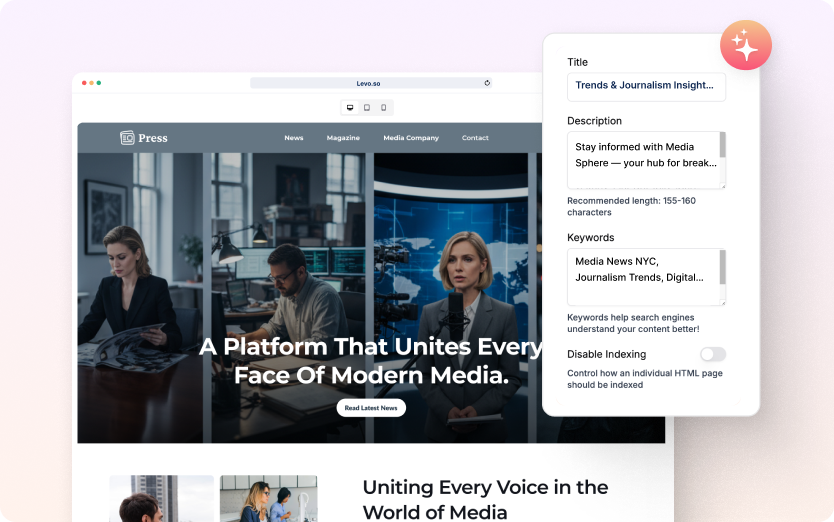Click the red window close dot

coord(84,83)
